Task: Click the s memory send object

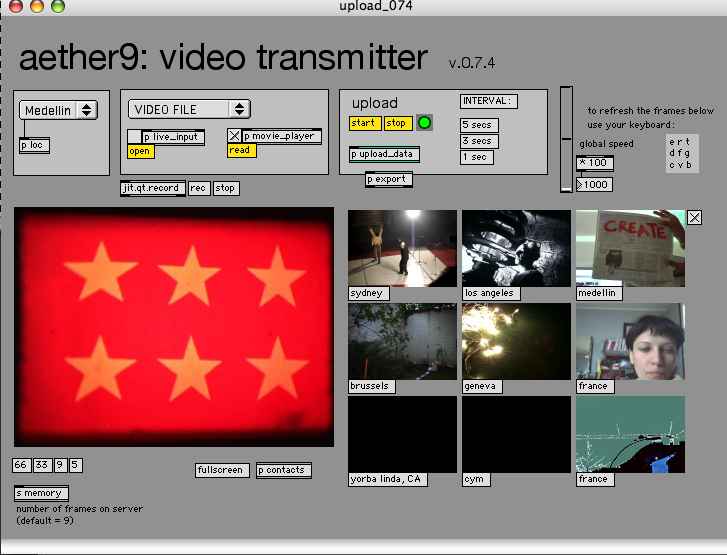Action: point(41,493)
